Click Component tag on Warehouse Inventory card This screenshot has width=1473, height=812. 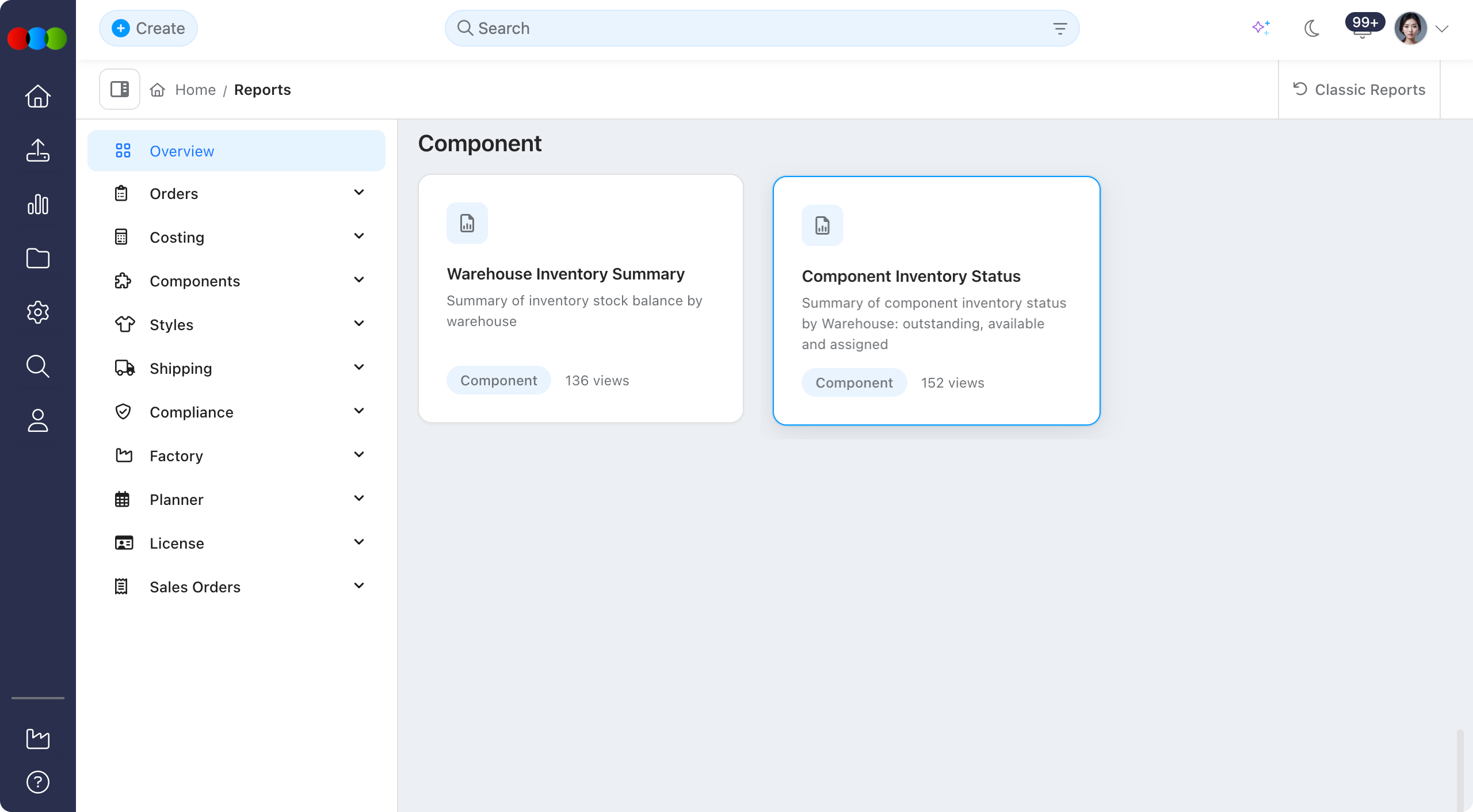[499, 380]
